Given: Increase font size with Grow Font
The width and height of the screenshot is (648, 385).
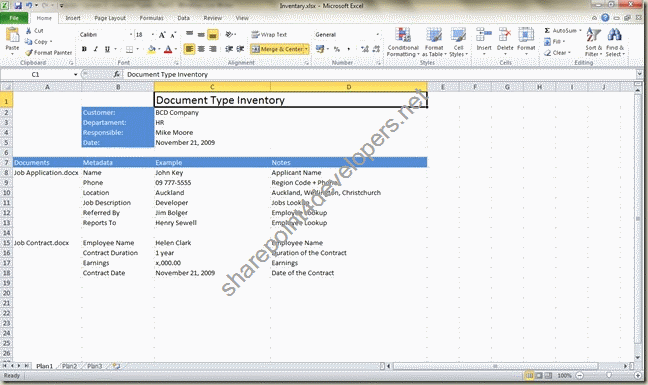Looking at the screenshot, I should [x=162, y=35].
